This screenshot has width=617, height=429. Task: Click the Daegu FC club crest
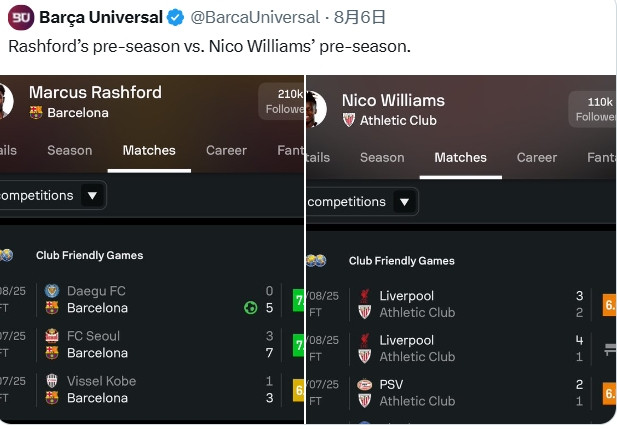point(52,291)
